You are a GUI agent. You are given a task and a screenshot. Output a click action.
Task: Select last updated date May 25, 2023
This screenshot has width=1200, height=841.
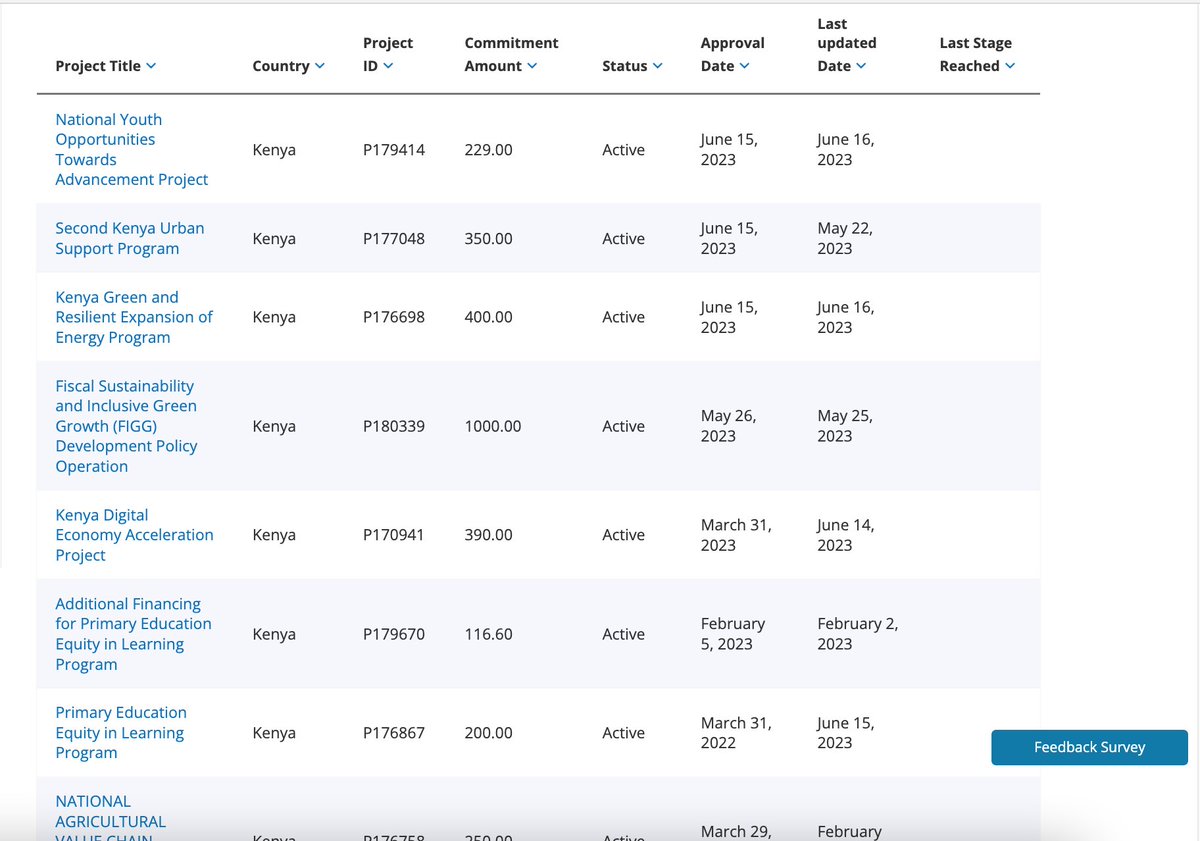pyautogui.click(x=845, y=426)
